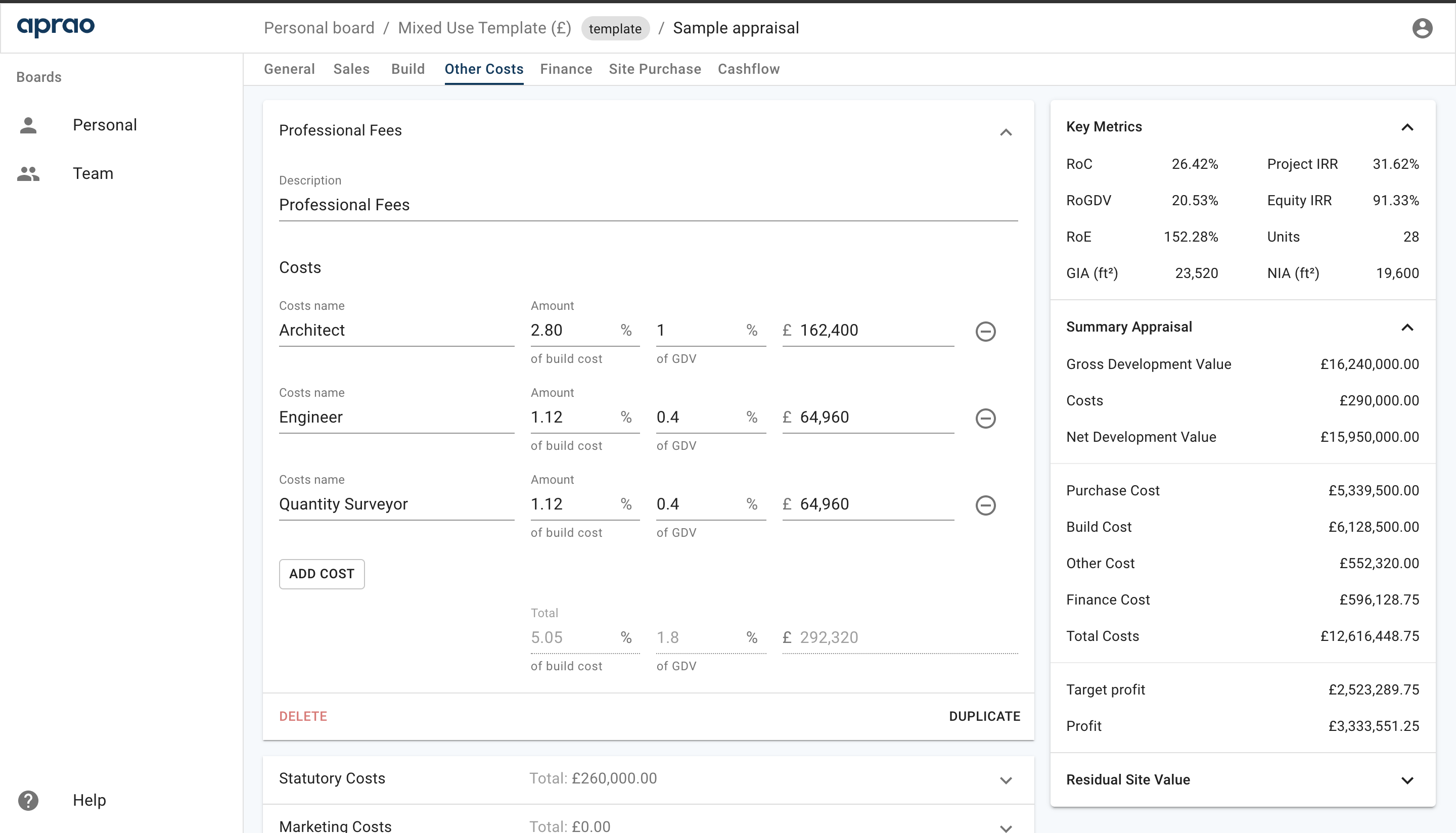1456x833 pixels.
Task: Click Quantity Surveyor's 1.12 % build cost field
Action: pyautogui.click(x=585, y=504)
